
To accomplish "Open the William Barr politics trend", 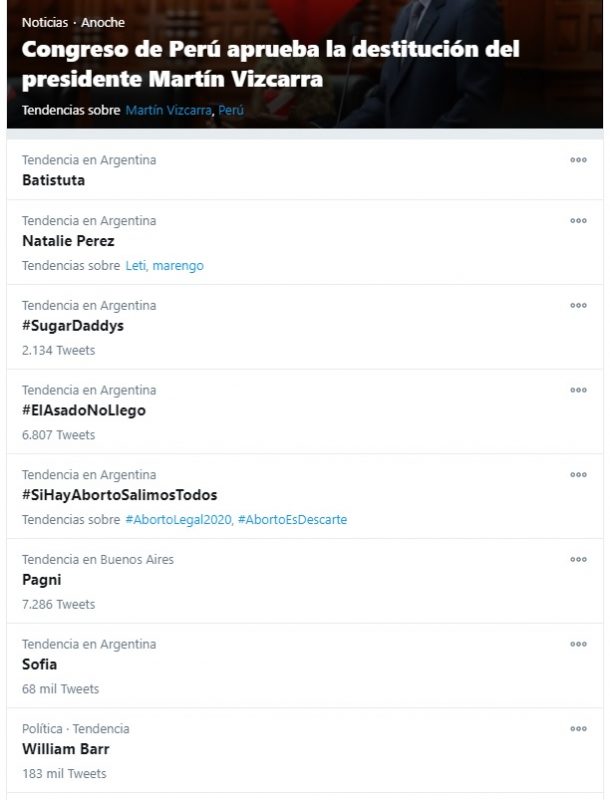I will coord(66,749).
